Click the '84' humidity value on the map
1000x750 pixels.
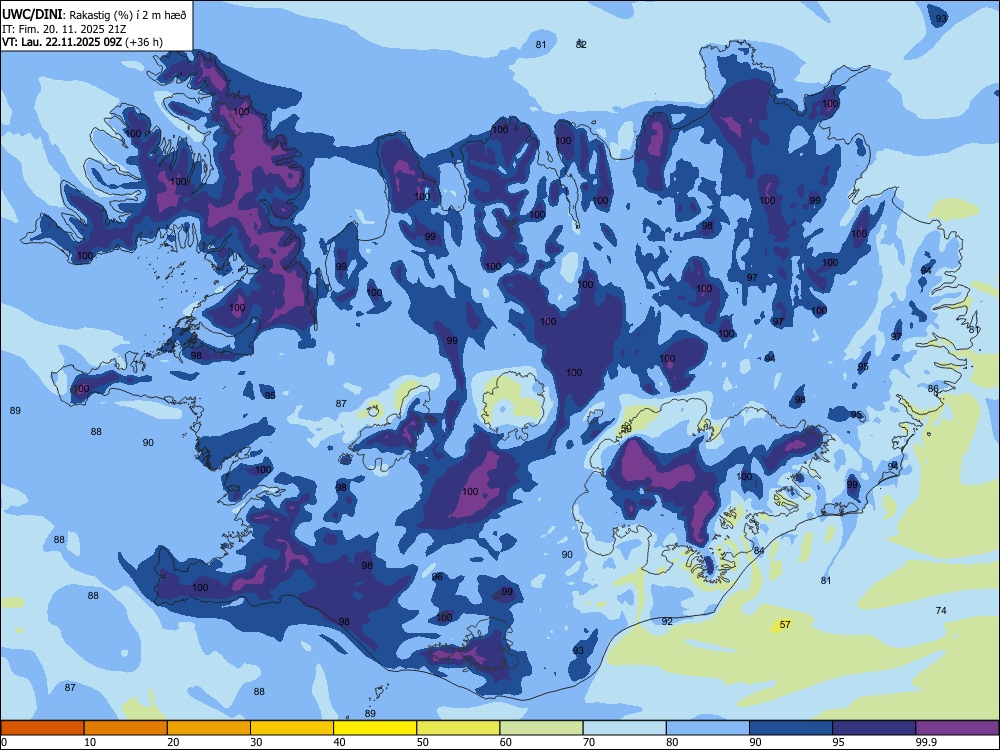coord(758,550)
